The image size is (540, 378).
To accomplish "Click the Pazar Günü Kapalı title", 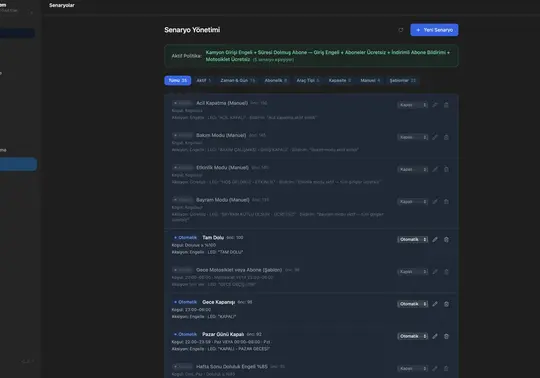I will pyautogui.click(x=223, y=334).
